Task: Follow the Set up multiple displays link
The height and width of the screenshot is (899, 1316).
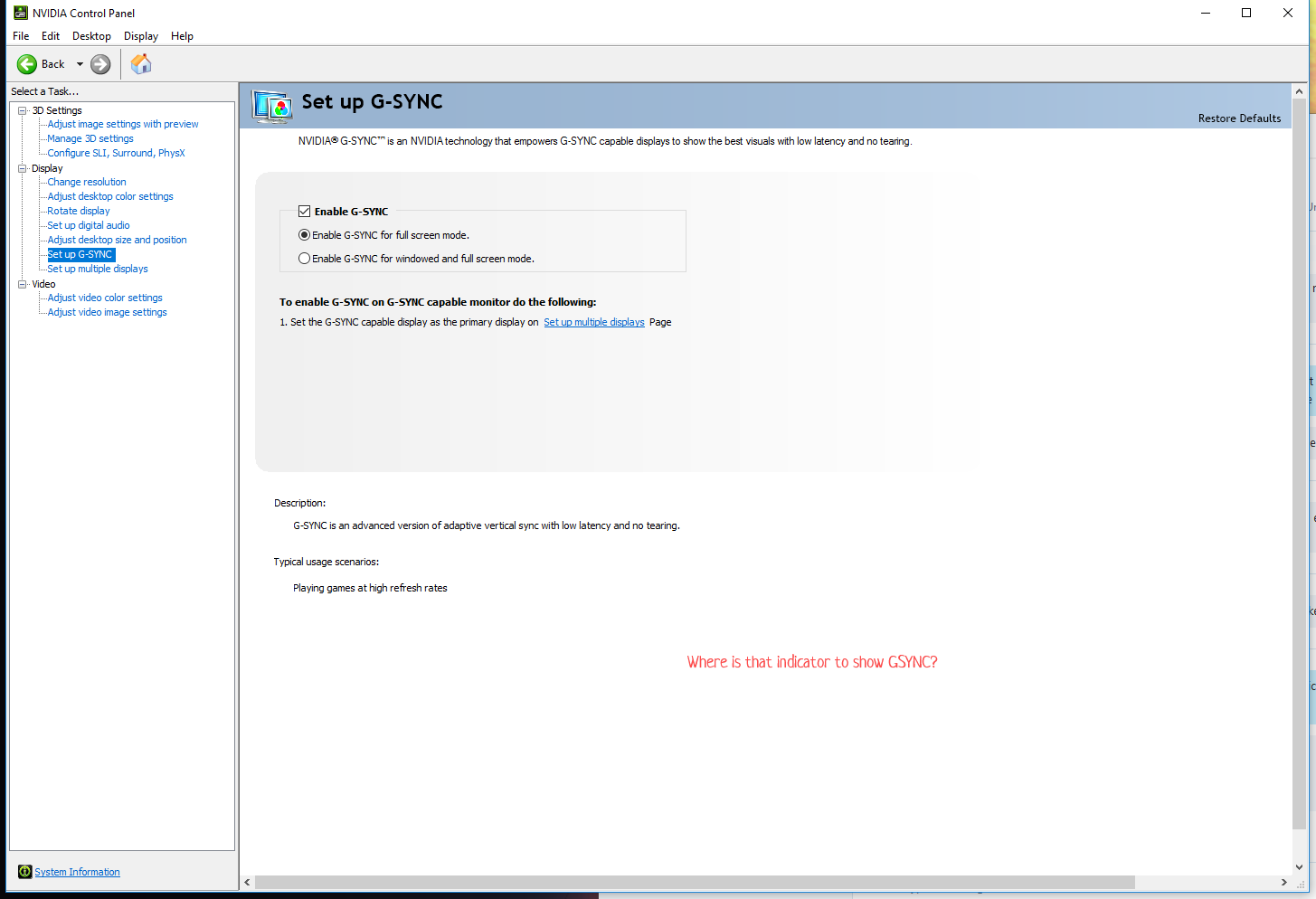Action: (594, 322)
